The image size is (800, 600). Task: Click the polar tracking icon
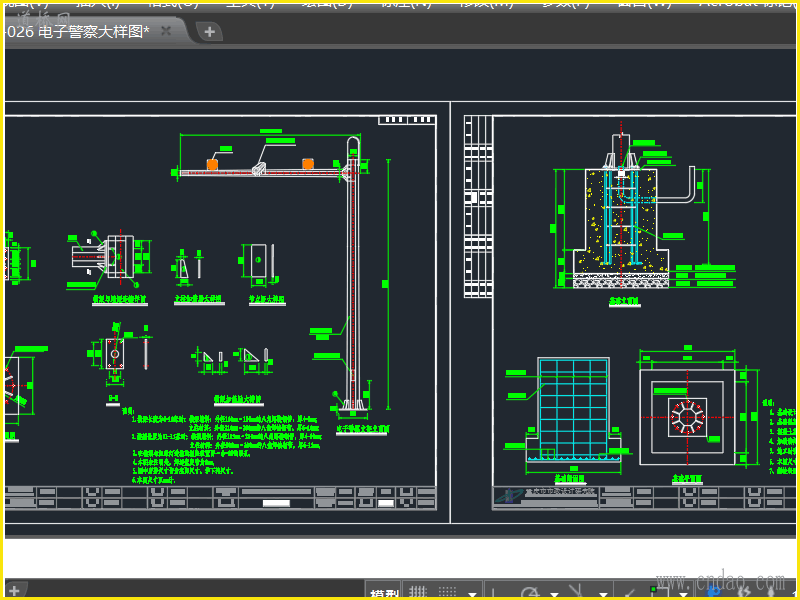click(x=529, y=593)
